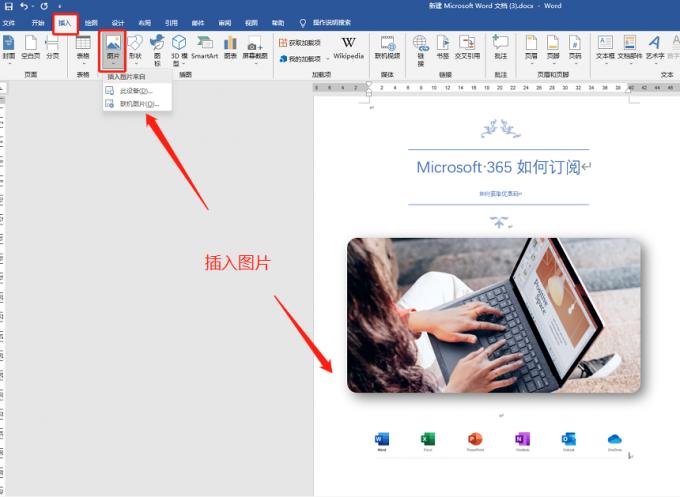Image resolution: width=680 pixels, height=497 pixels.
Task: Open the Page Number (页码) button
Action: click(x=575, y=49)
